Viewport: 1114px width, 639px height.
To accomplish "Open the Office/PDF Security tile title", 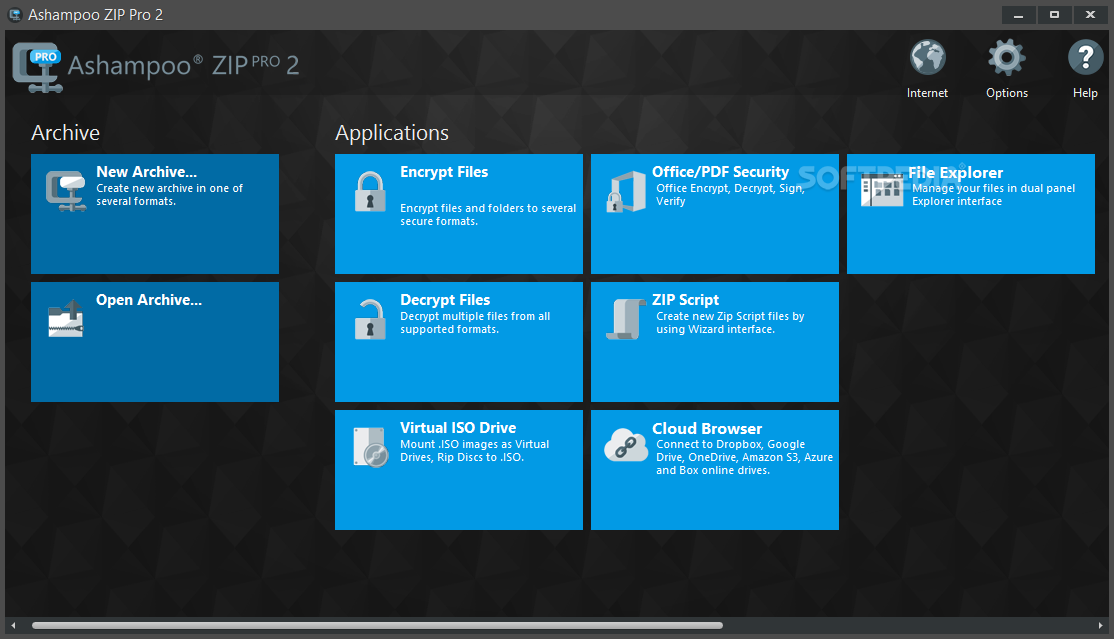I will click(720, 172).
